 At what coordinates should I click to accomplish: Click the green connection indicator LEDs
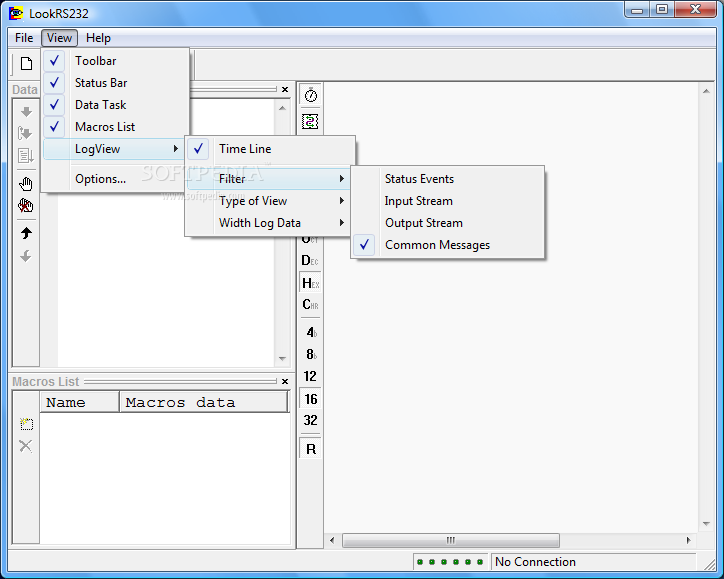click(450, 562)
